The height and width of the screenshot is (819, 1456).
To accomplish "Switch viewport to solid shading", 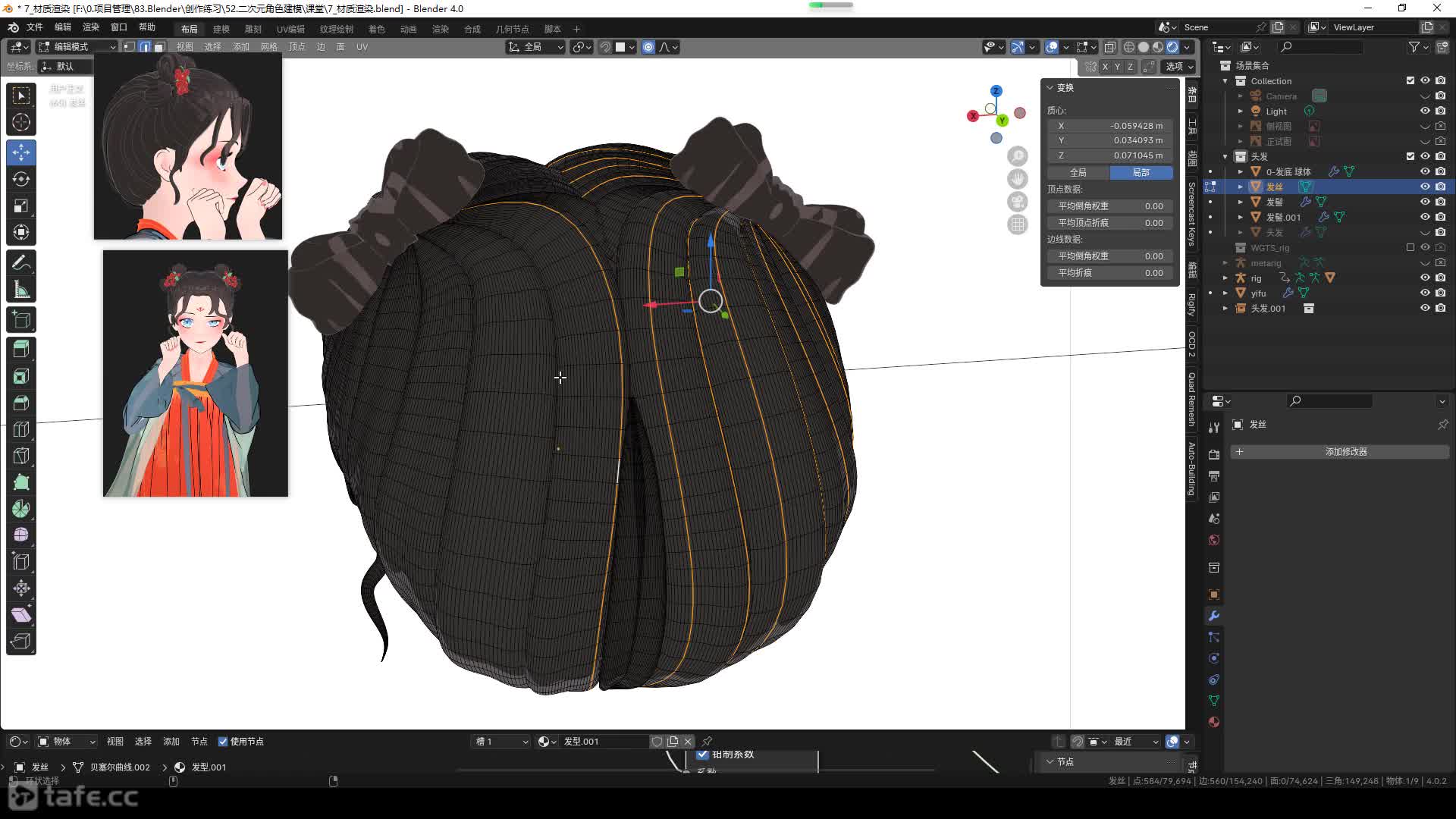I will [1144, 47].
